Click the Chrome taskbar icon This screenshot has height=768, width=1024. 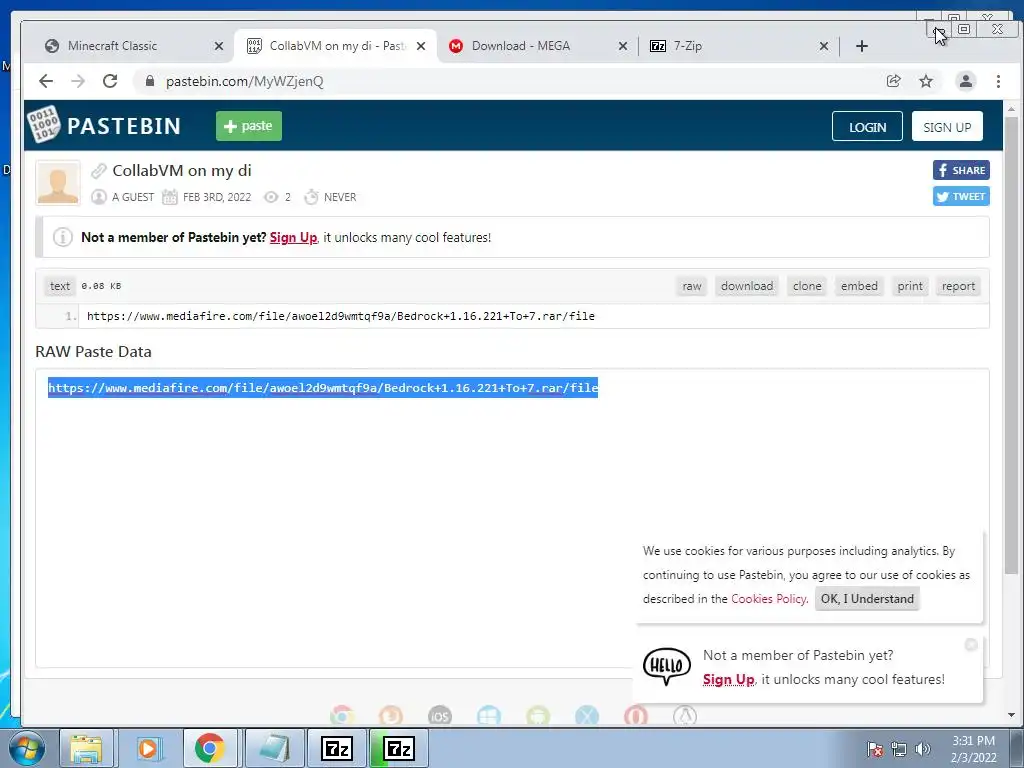click(x=210, y=748)
